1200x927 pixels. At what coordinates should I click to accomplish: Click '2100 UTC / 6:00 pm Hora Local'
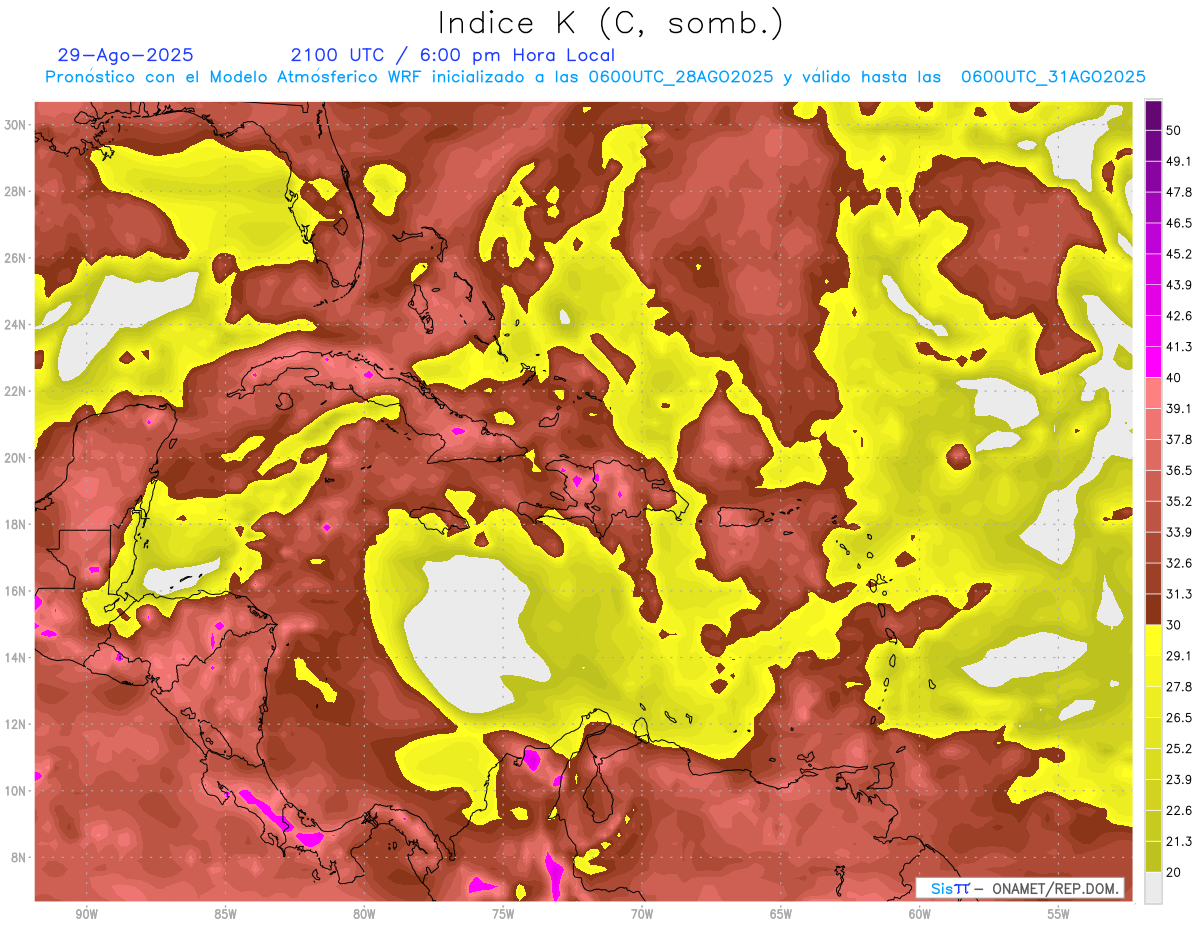[453, 55]
